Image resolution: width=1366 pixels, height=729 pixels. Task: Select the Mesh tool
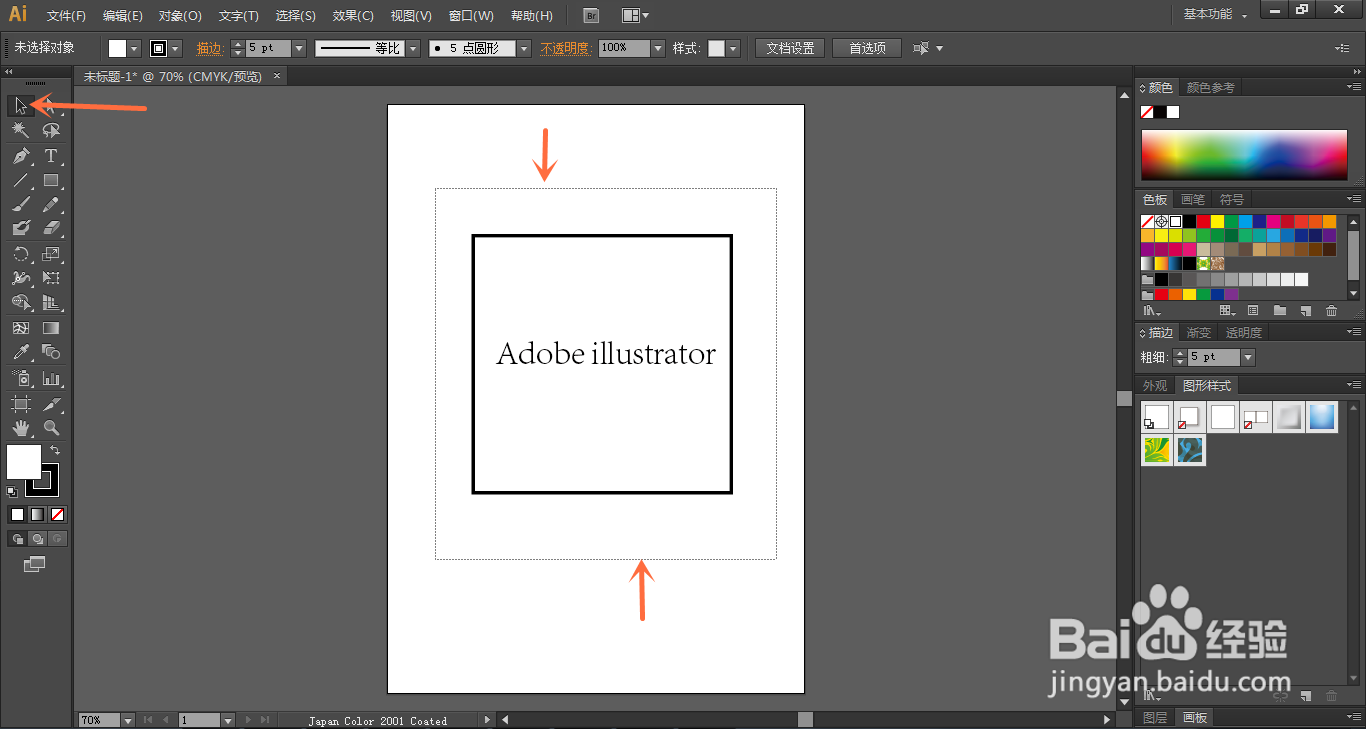(21, 328)
